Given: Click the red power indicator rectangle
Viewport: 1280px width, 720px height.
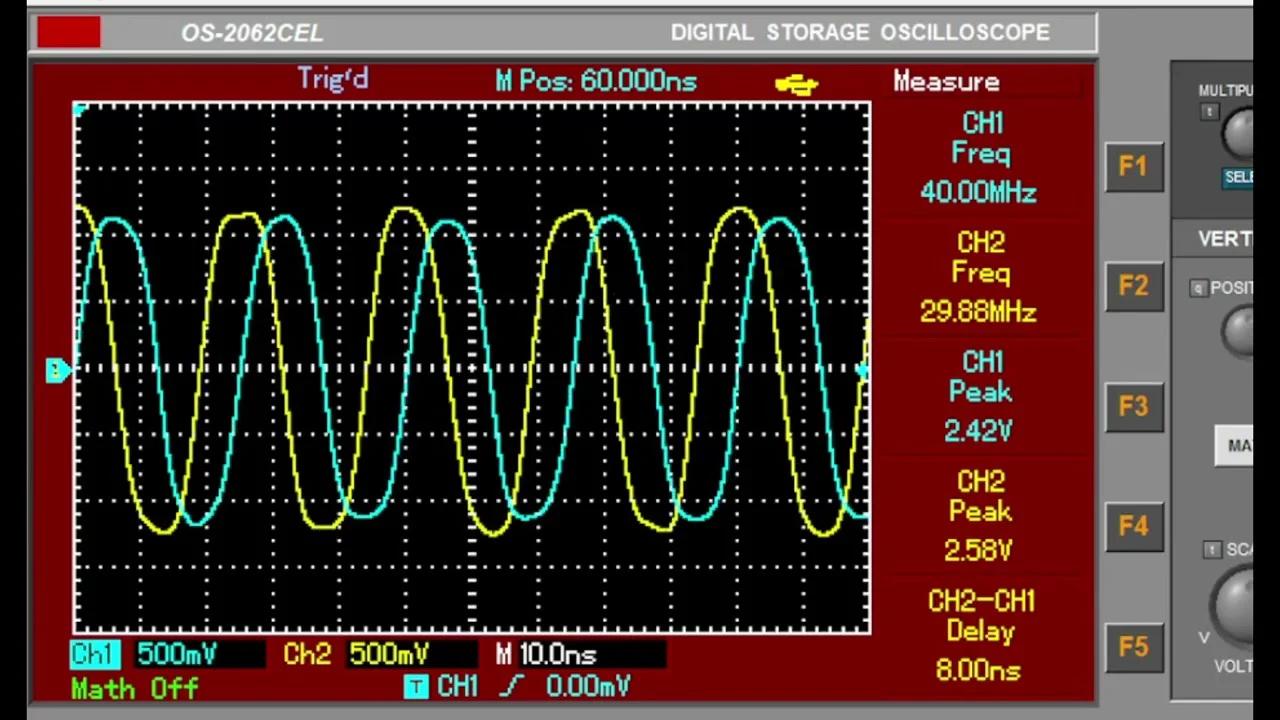Looking at the screenshot, I should click(x=69, y=32).
